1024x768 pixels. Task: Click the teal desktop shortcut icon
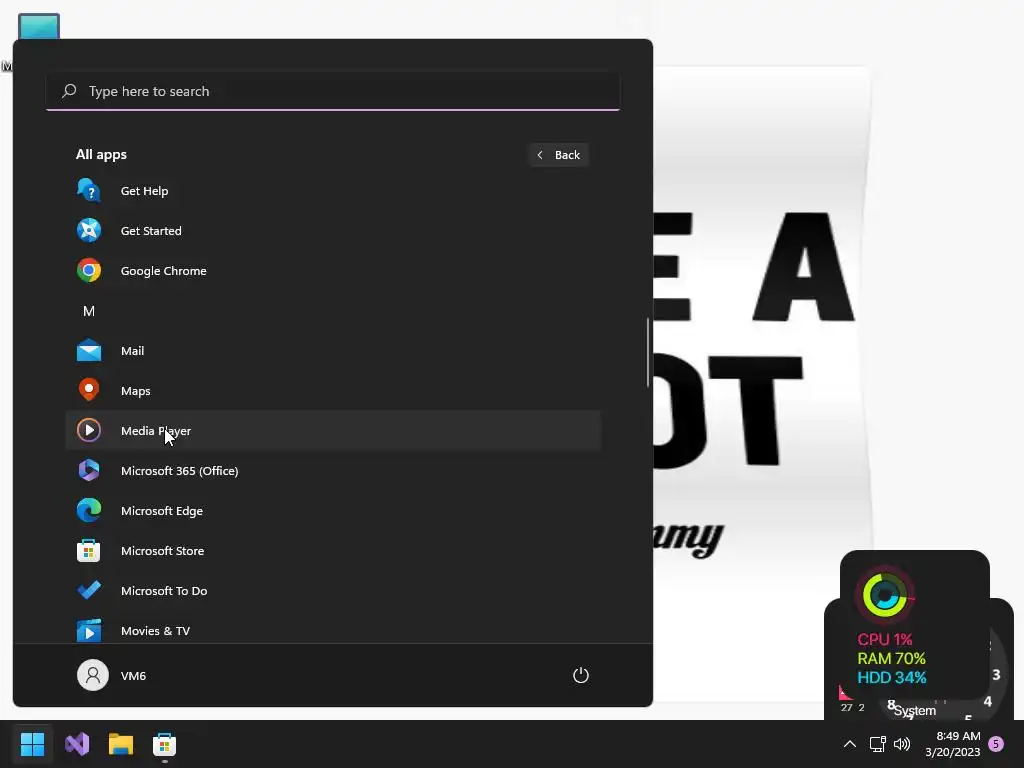tap(39, 26)
